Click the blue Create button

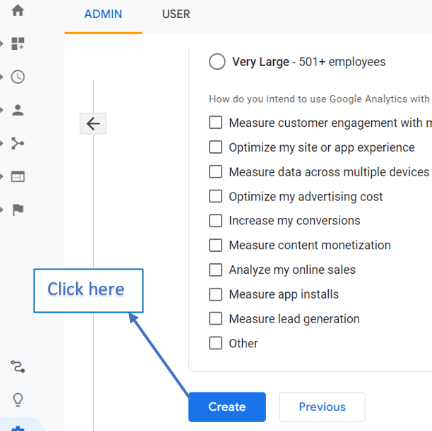point(227,407)
